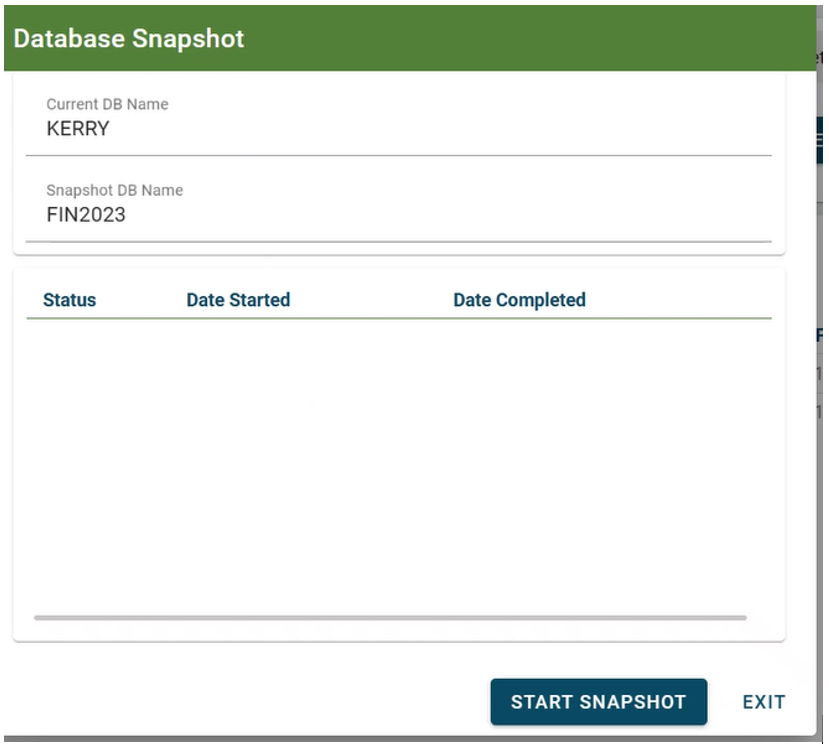Click the FIN2023 snapshot name text
This screenshot has width=829, height=751.
[86, 215]
